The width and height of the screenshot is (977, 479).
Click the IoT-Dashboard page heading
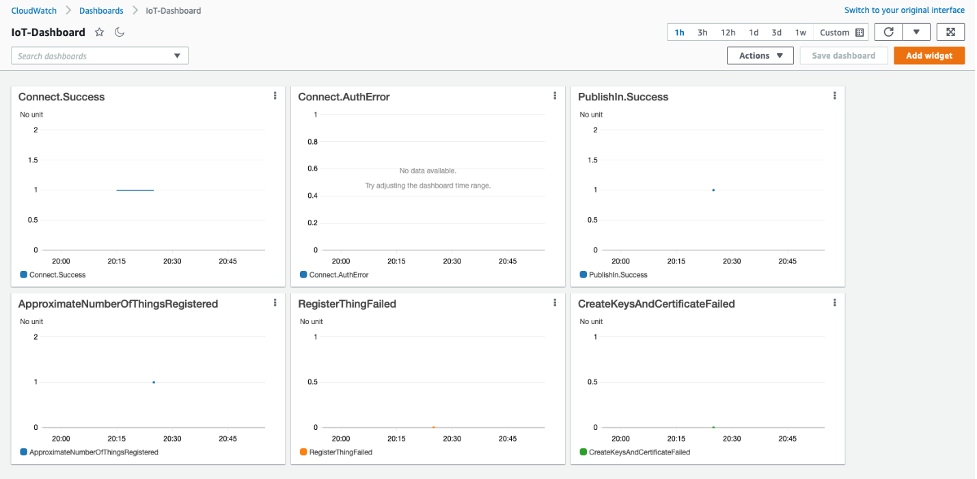(48, 32)
